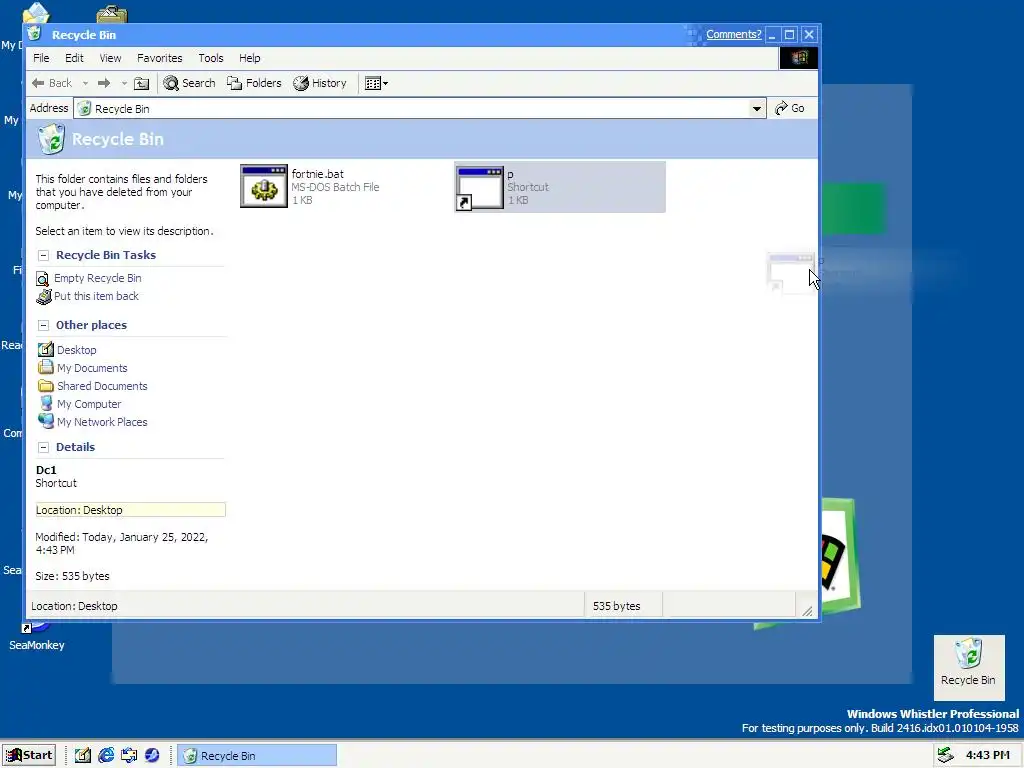Launch Internet Explorer from quick launch
Screen dimensions: 1024x768
pyautogui.click(x=106, y=755)
